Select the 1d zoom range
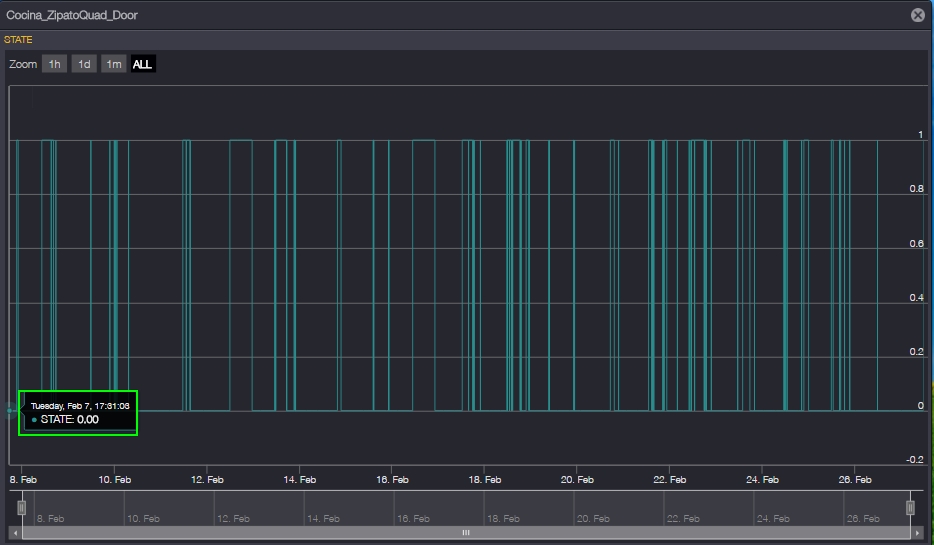 click(84, 64)
